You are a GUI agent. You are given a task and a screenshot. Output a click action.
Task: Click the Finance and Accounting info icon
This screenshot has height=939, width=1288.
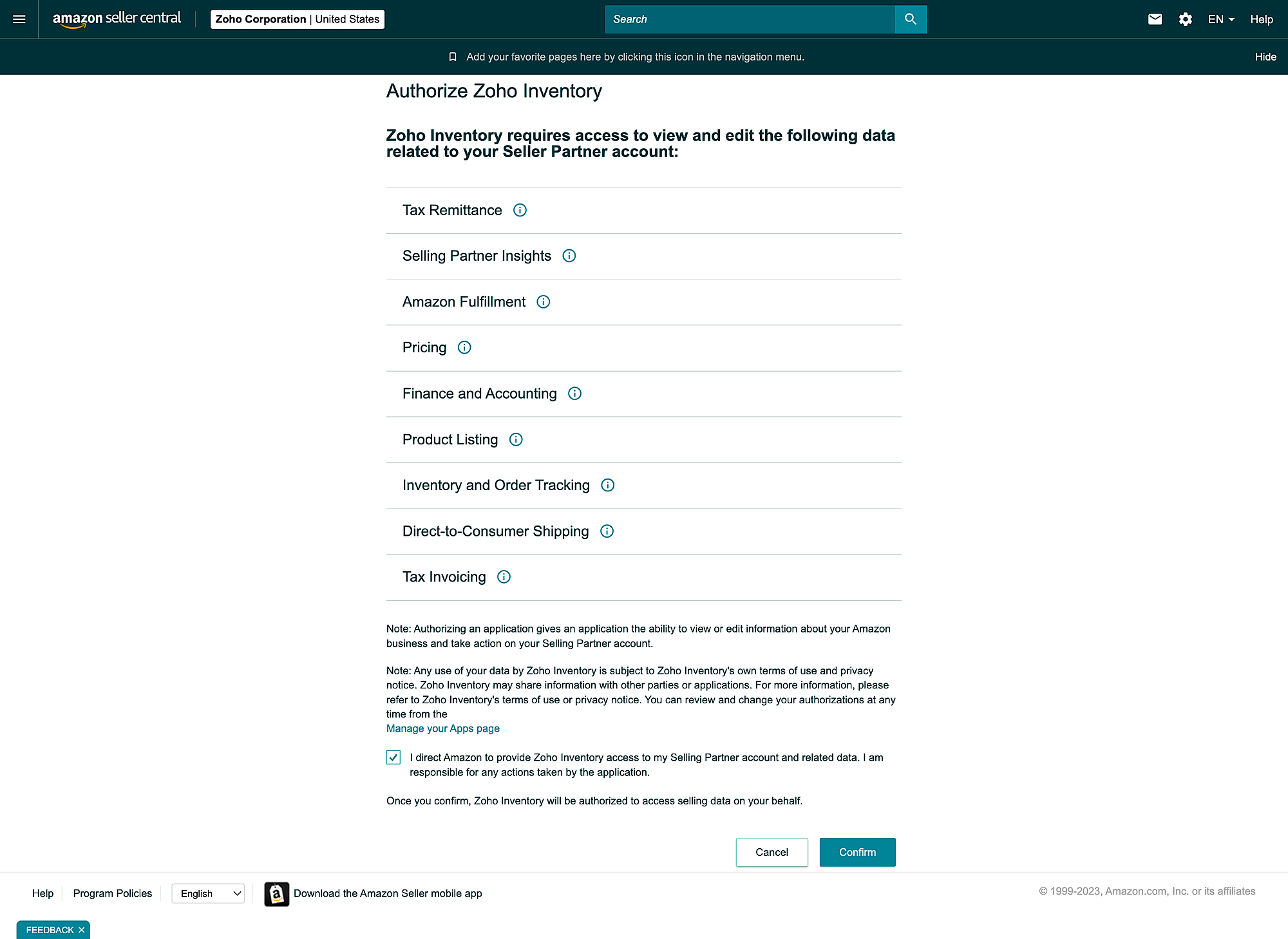(x=575, y=393)
